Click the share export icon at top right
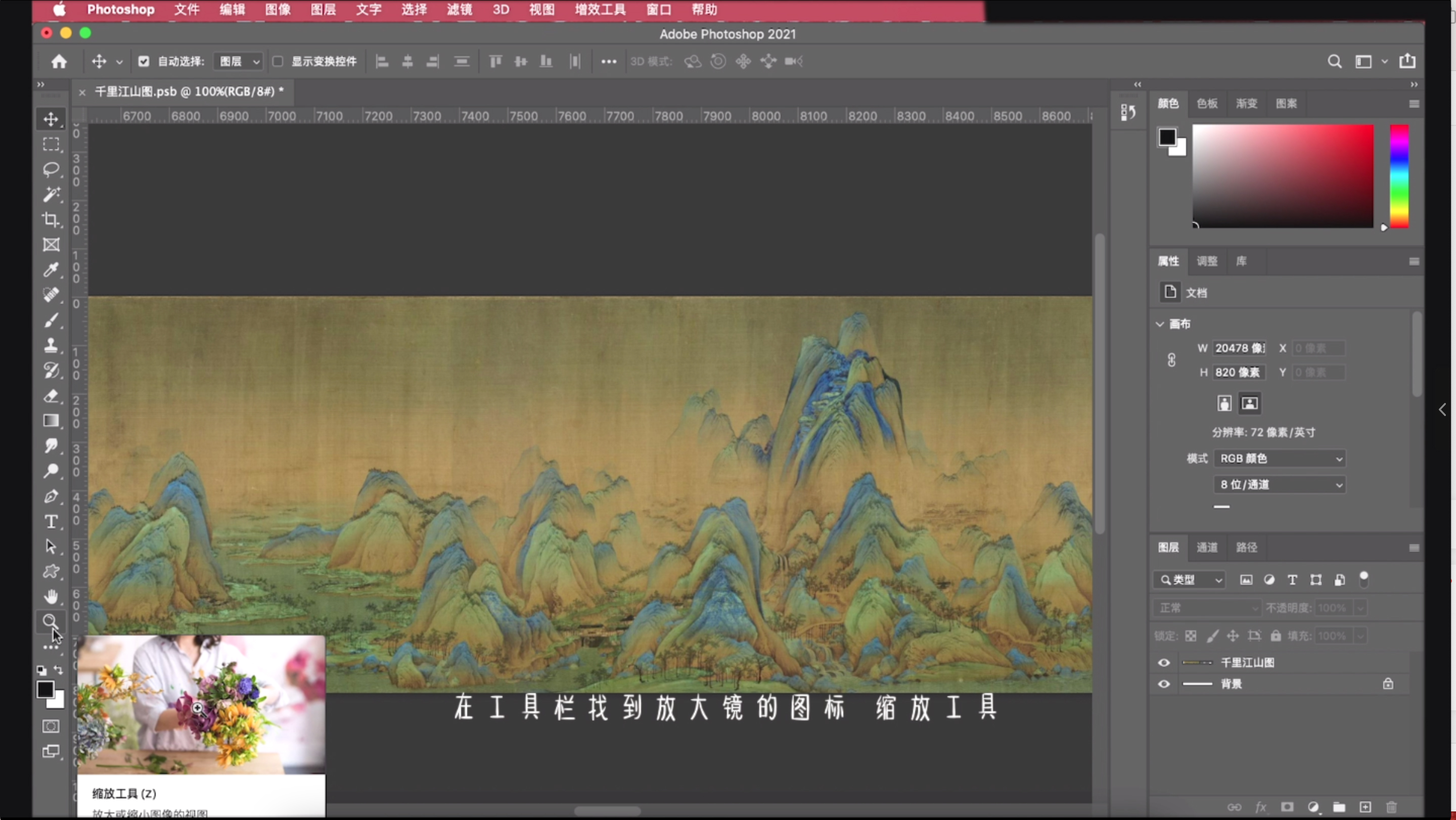Screen dimensions: 1456x820 coord(1407,61)
